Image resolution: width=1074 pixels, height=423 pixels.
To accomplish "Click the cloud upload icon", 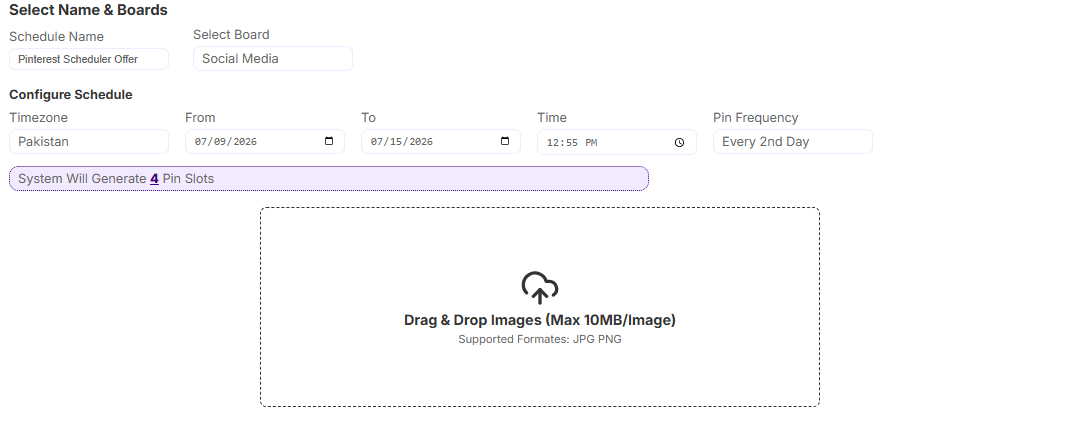I will [x=540, y=287].
